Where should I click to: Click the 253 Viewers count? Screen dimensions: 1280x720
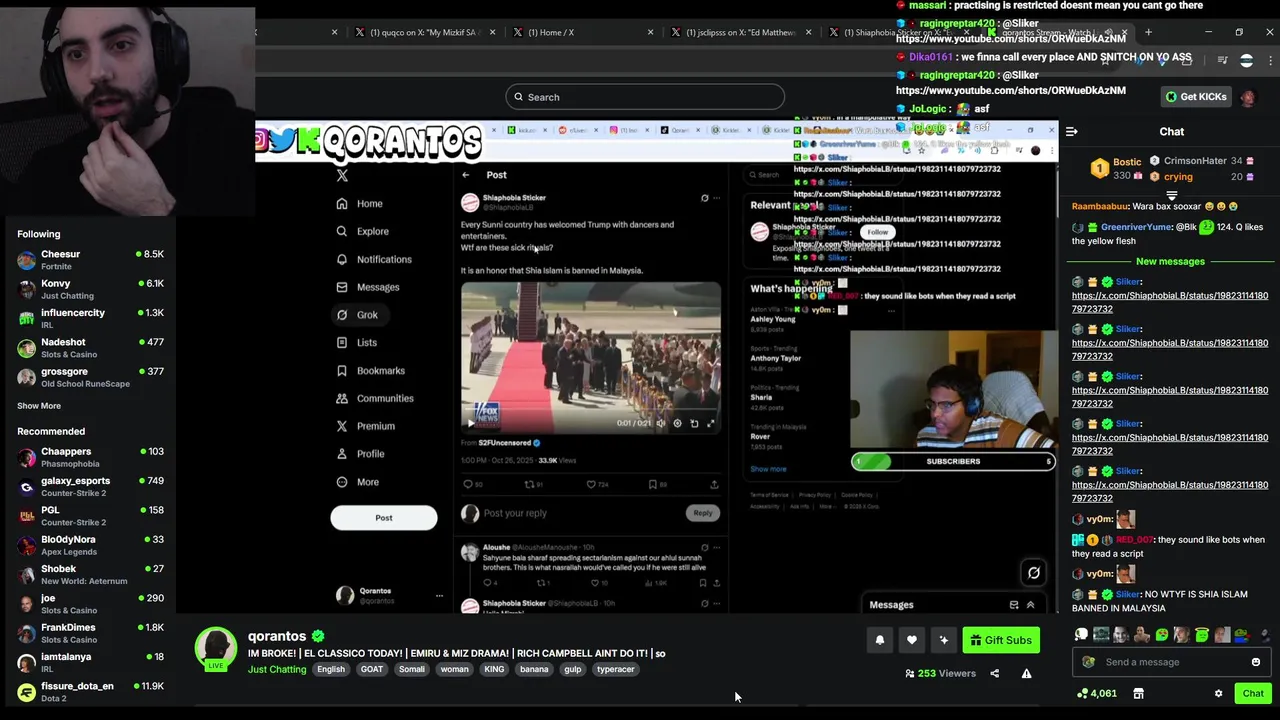coord(940,673)
